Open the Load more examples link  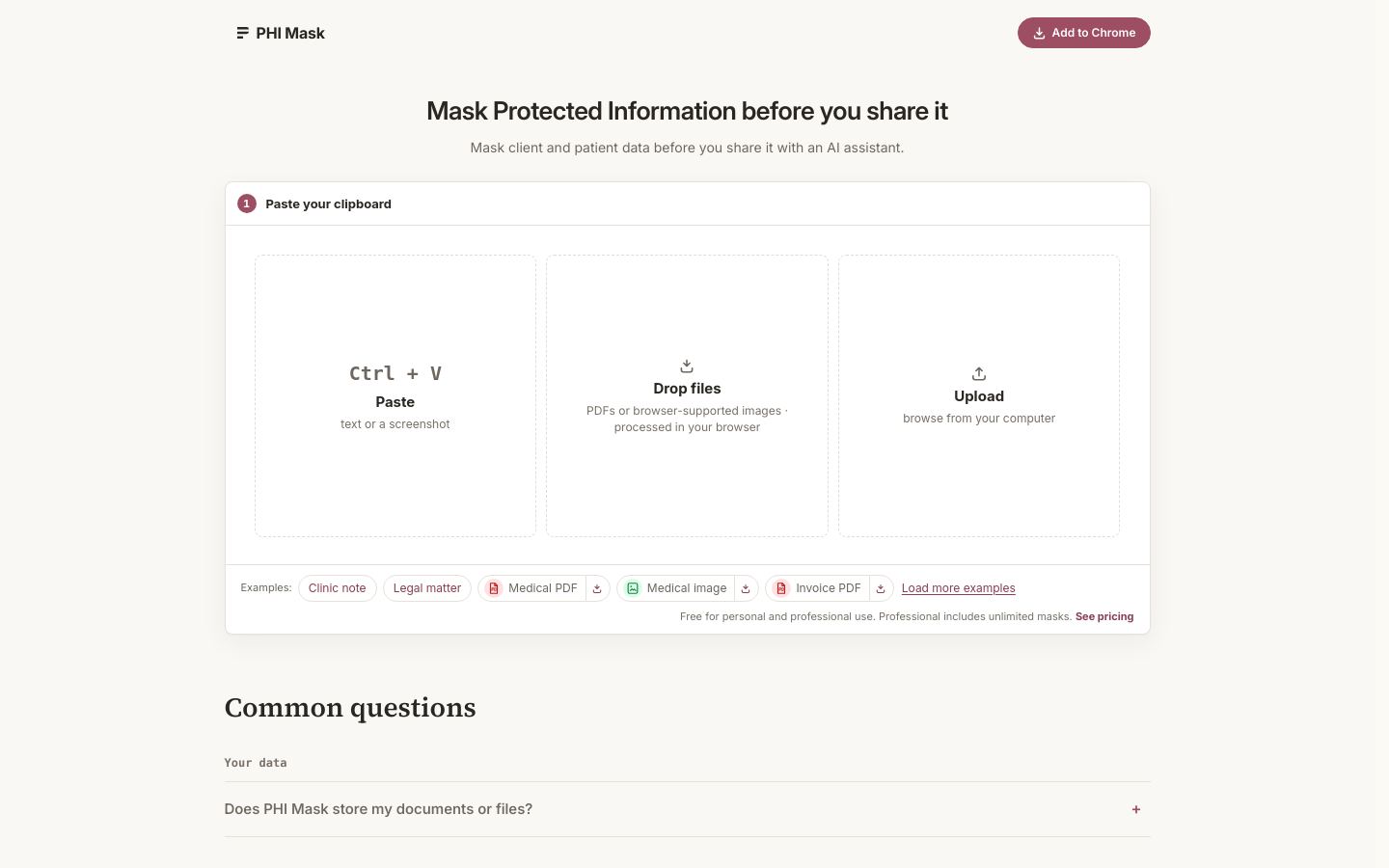click(x=958, y=588)
